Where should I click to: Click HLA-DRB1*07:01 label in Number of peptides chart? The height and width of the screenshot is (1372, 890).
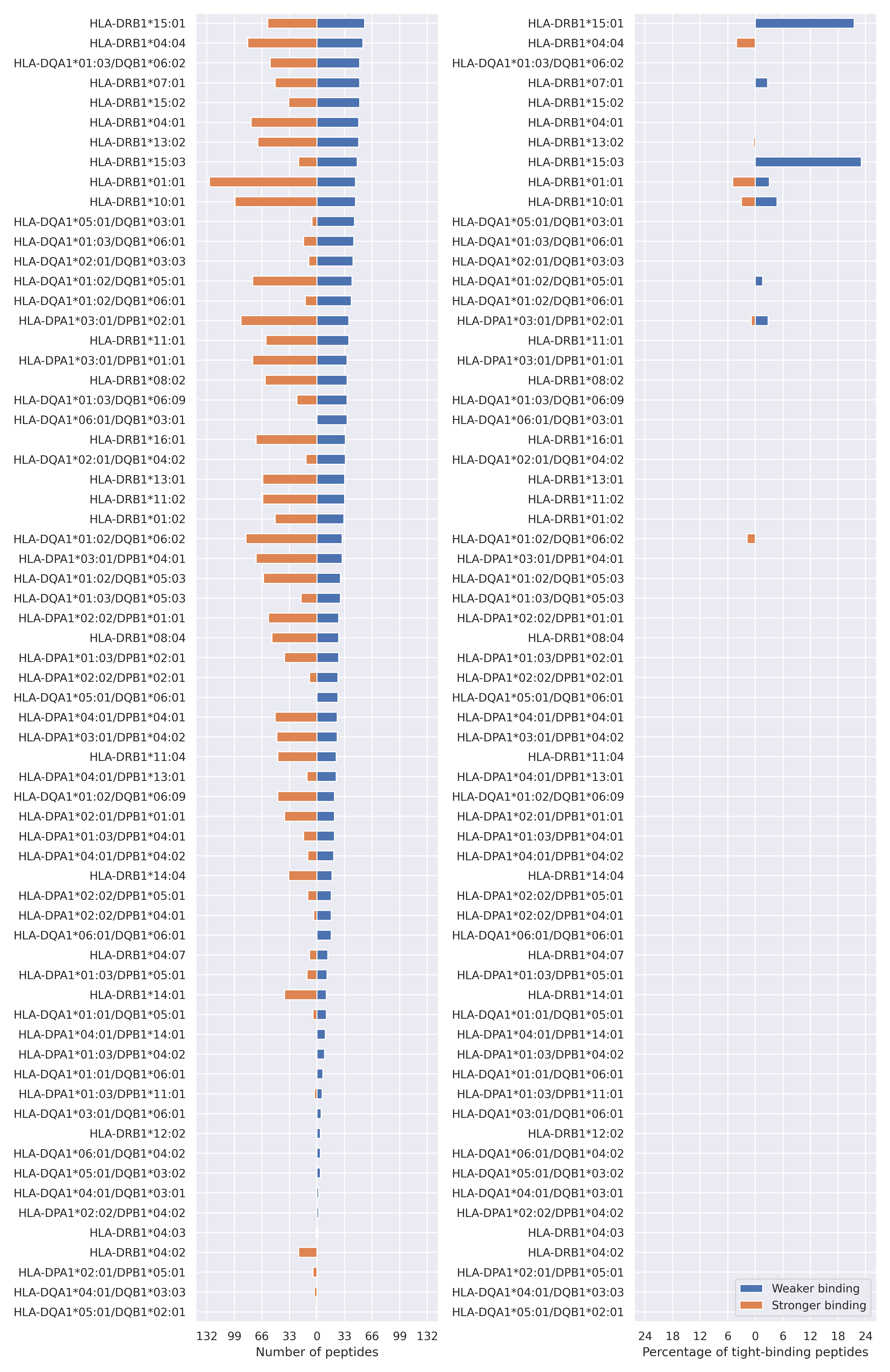137,83
